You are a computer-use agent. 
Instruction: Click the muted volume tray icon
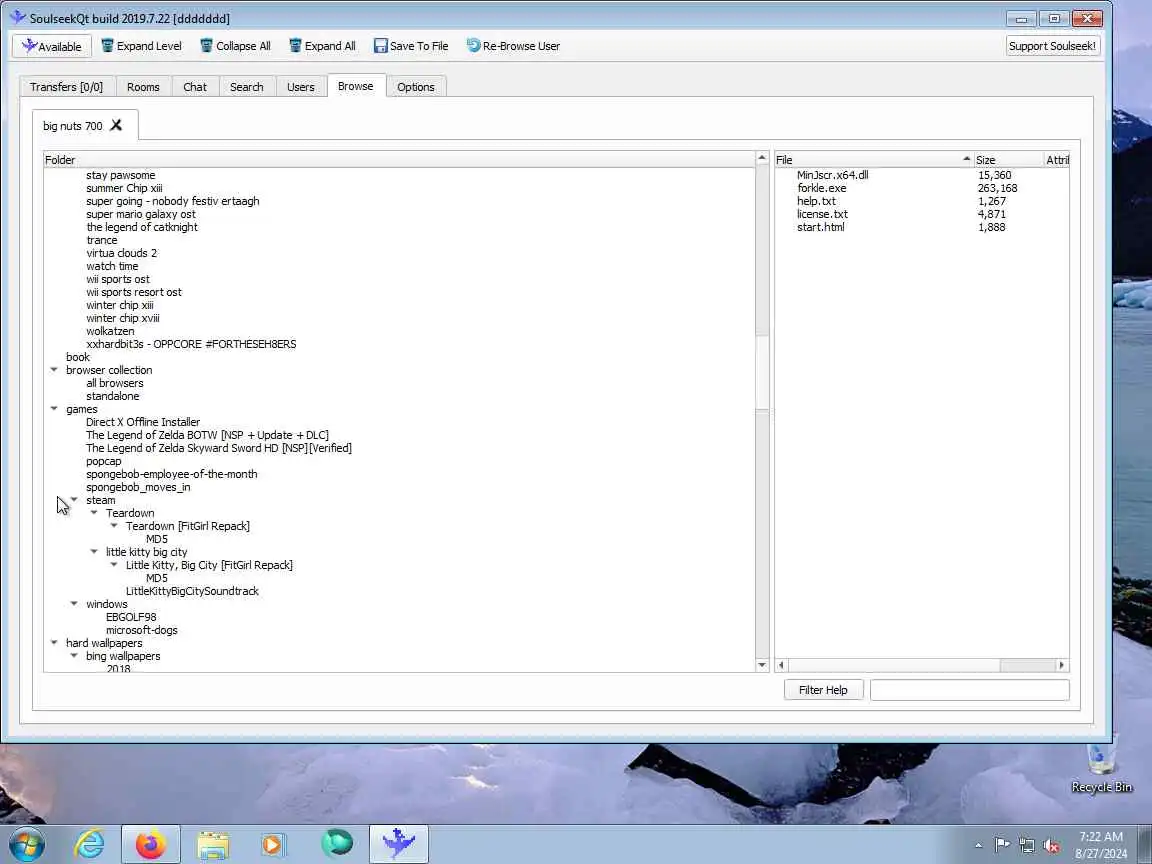[1051, 846]
